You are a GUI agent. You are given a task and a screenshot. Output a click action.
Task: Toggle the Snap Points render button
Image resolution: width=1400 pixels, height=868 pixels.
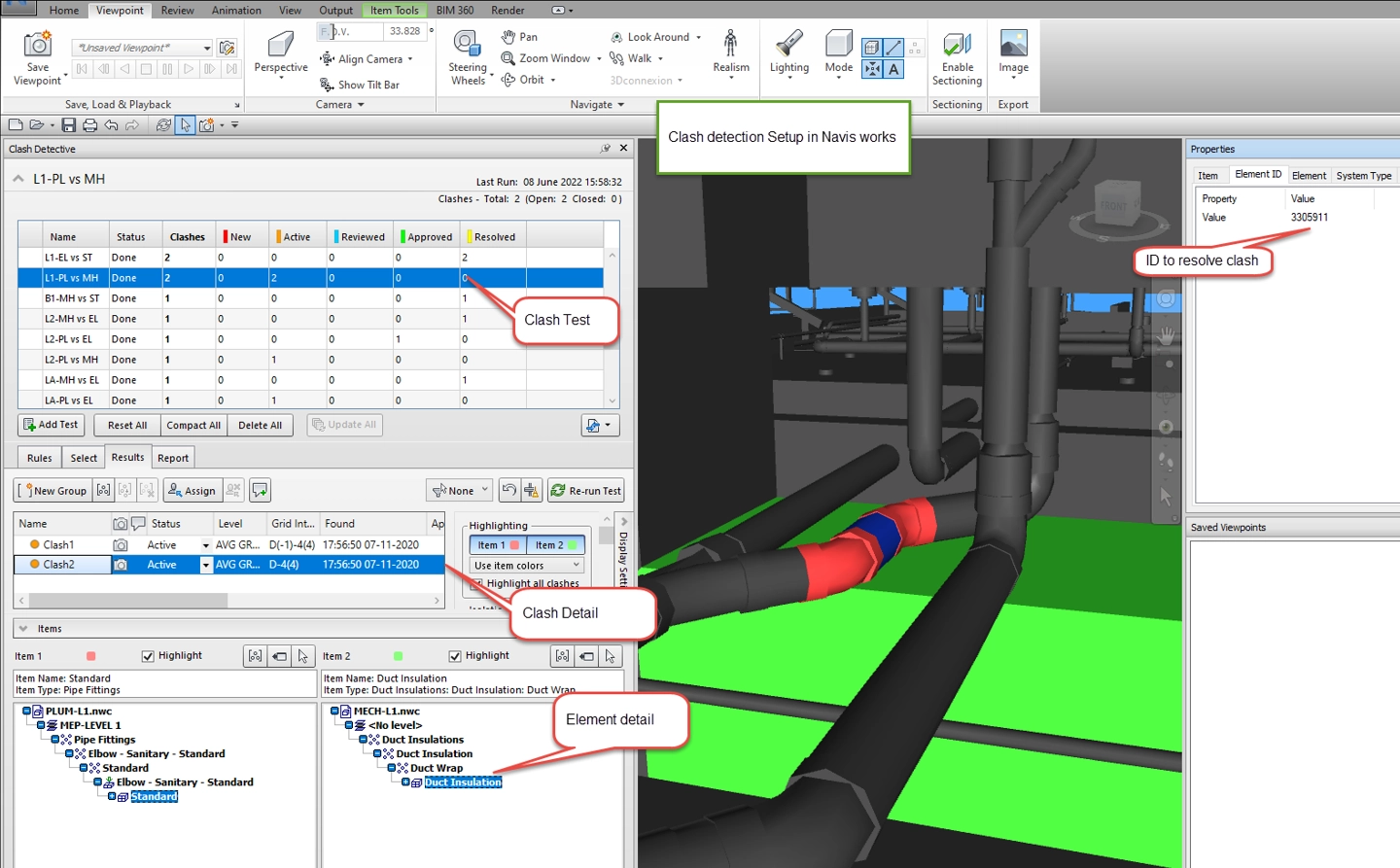pyautogui.click(x=872, y=69)
